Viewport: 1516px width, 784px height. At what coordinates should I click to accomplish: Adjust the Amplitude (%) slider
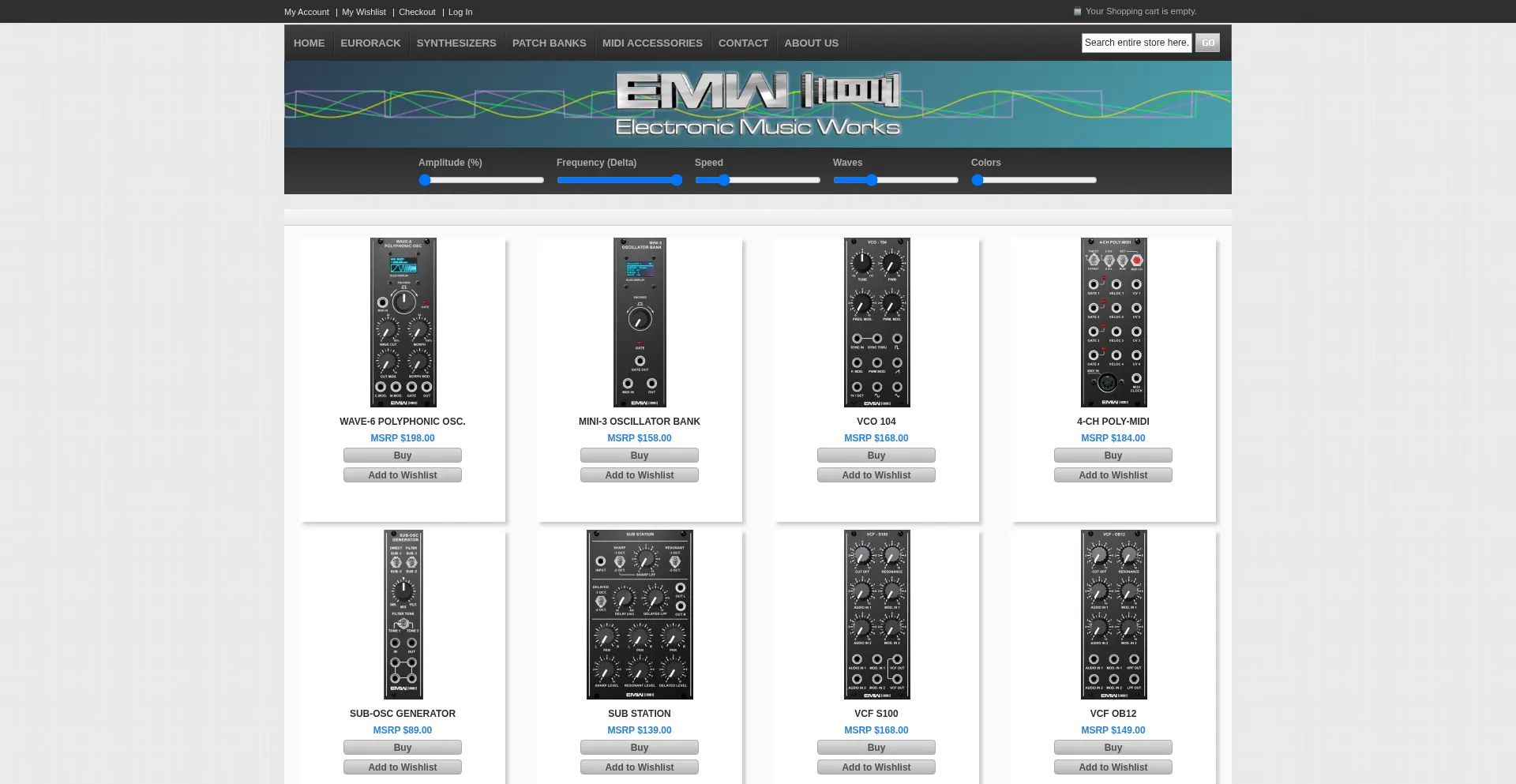[x=482, y=180]
